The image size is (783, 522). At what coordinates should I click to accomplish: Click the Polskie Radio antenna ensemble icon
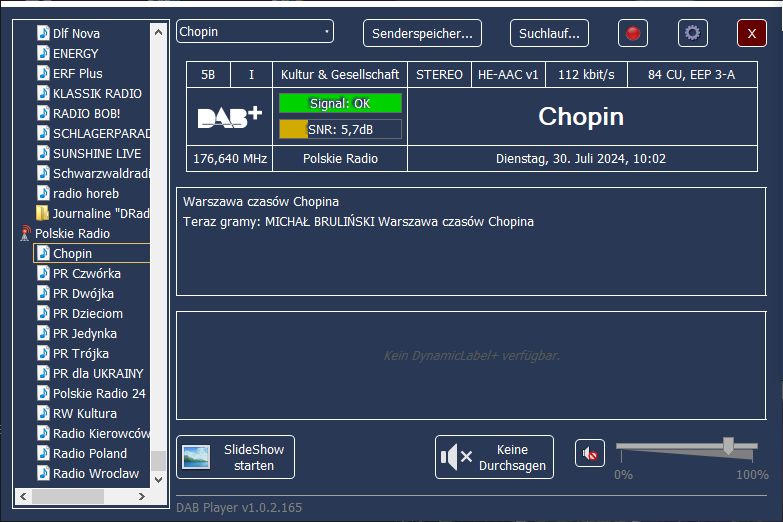click(26, 234)
